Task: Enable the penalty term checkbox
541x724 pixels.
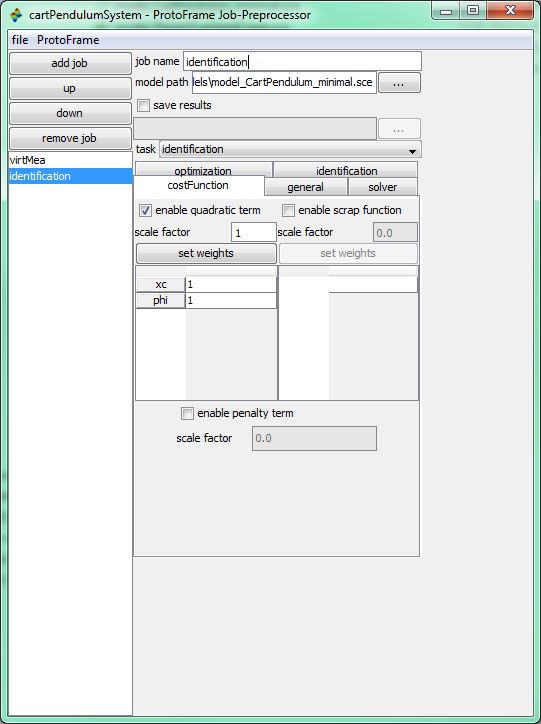Action: coord(187,413)
